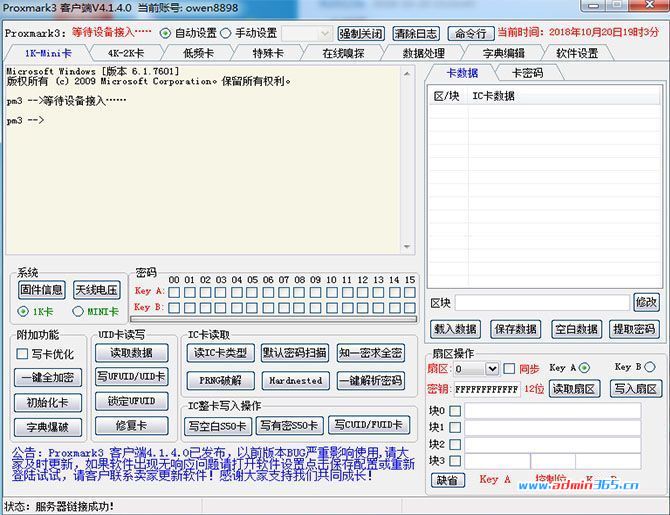670x515 pixels.
Task: Click the 一键全加密 button
Action: tap(47, 377)
